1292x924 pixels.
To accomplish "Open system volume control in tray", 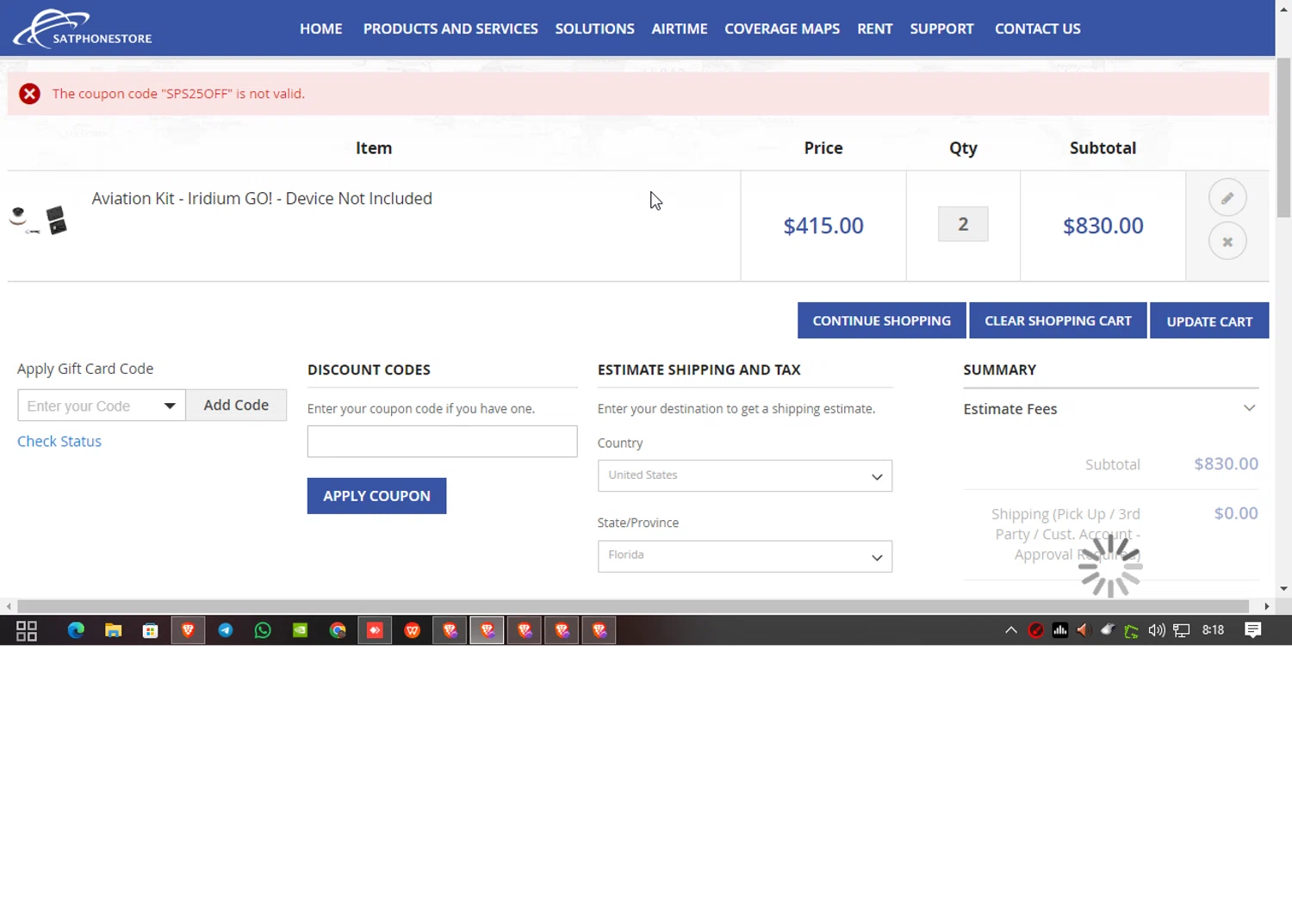I will point(1157,630).
